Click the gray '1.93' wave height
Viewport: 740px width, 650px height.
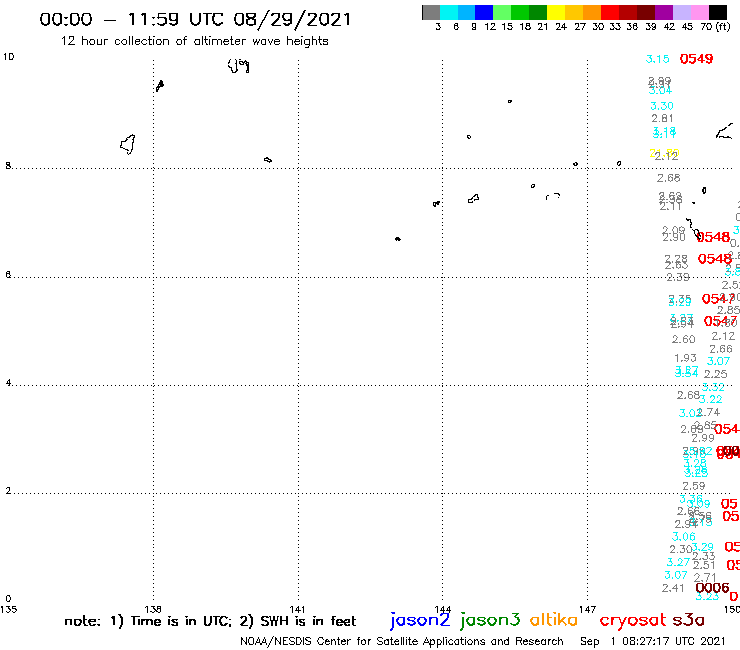[685, 358]
